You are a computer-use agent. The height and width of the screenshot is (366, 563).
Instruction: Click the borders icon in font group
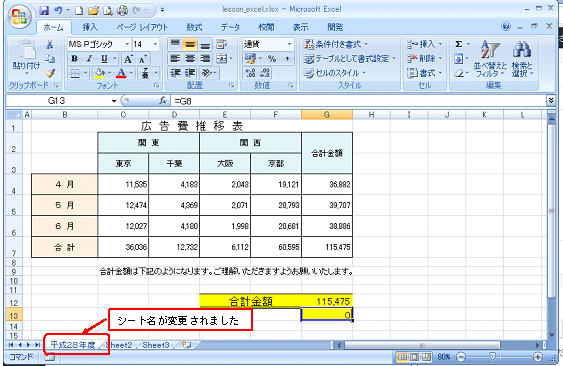(x=75, y=73)
